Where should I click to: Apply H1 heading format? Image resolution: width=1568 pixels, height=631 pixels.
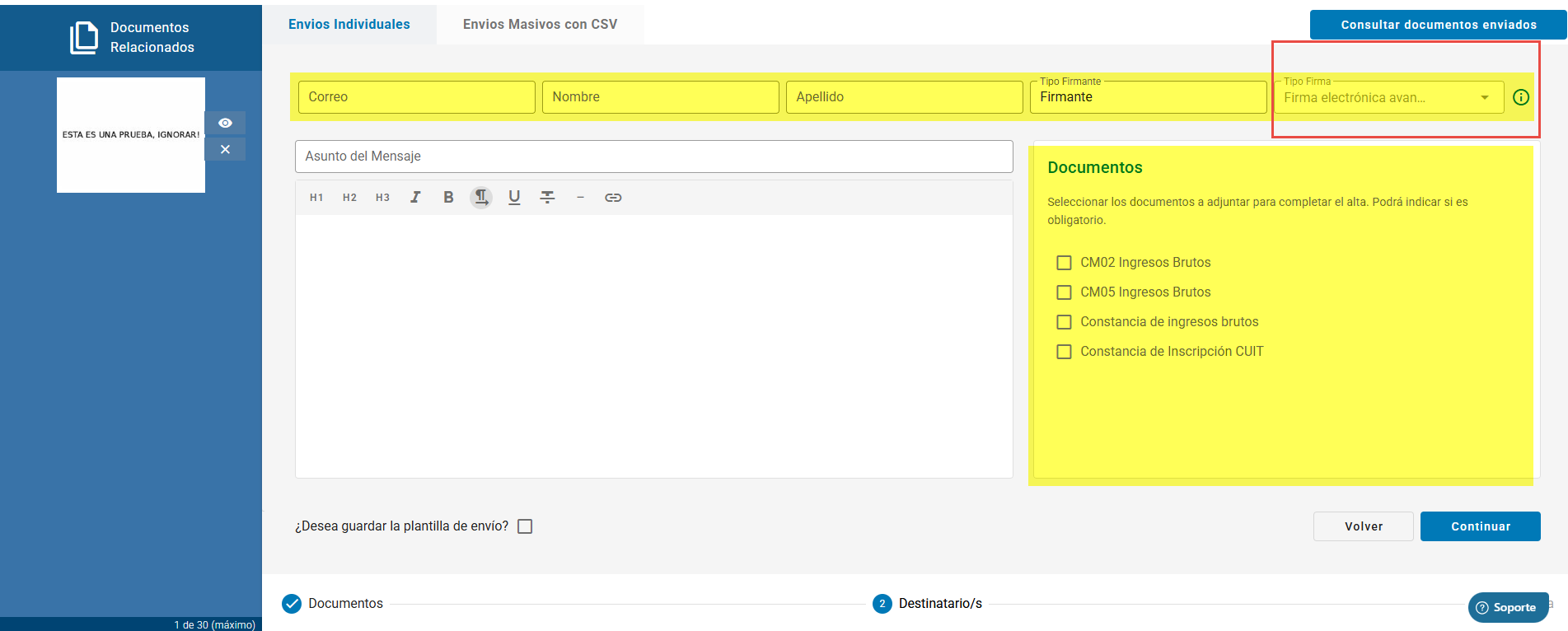point(316,198)
